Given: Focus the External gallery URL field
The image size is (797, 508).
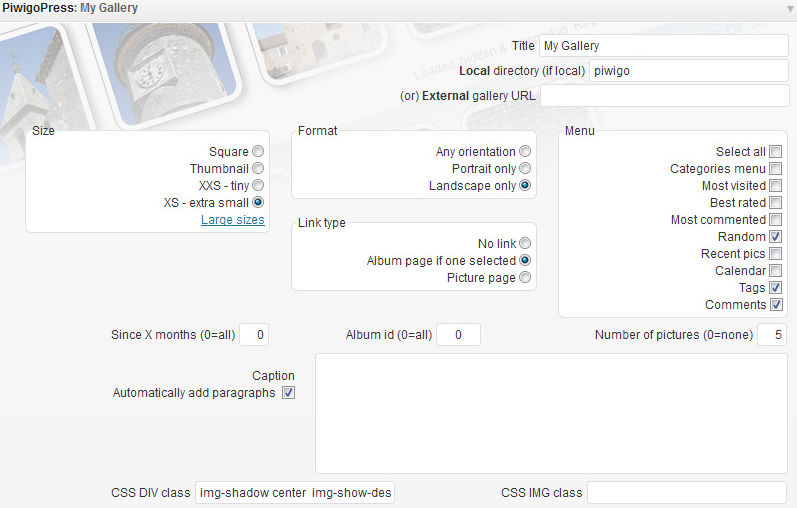Looking at the screenshot, I should pos(664,96).
